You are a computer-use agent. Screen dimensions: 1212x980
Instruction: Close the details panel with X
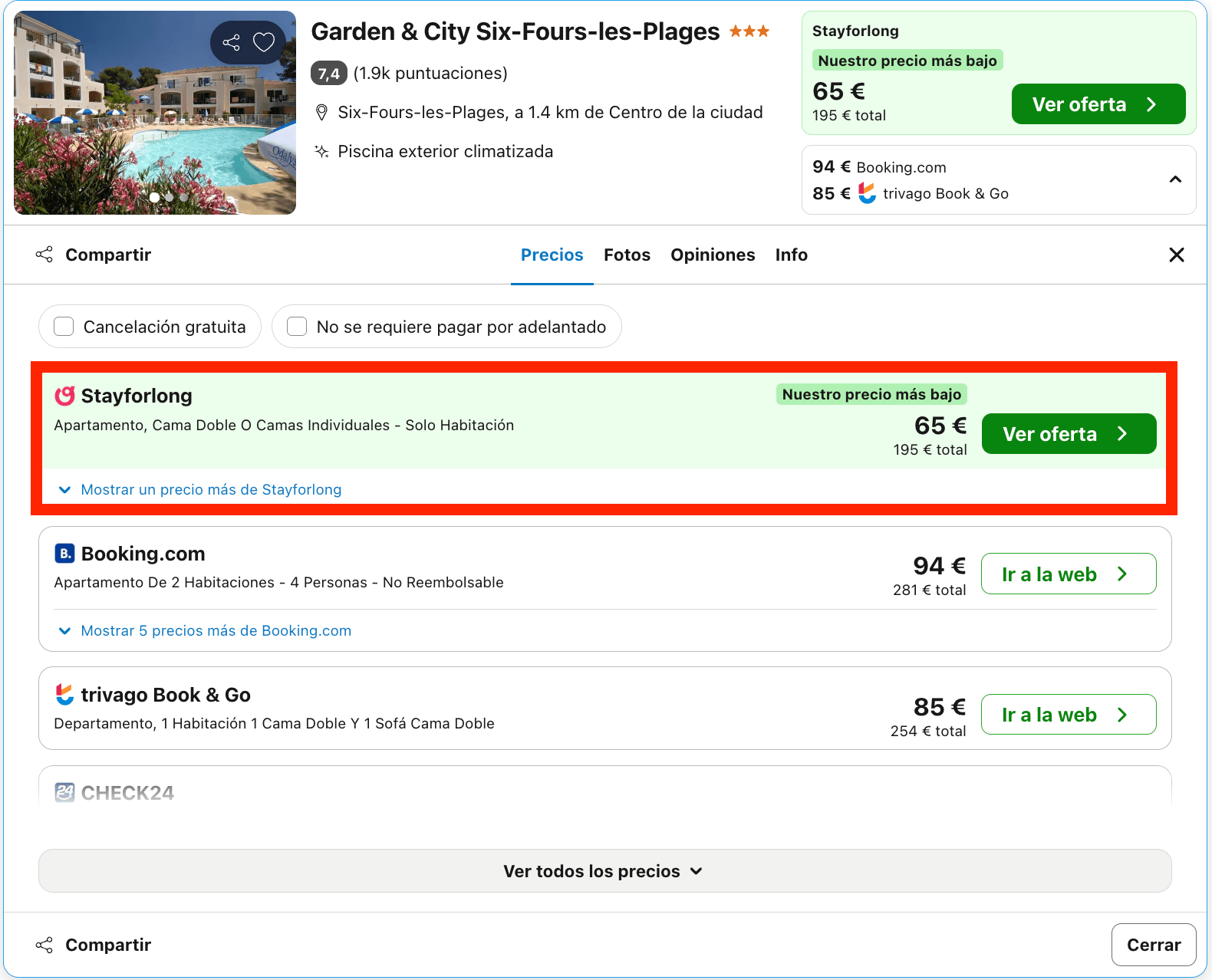click(1177, 255)
